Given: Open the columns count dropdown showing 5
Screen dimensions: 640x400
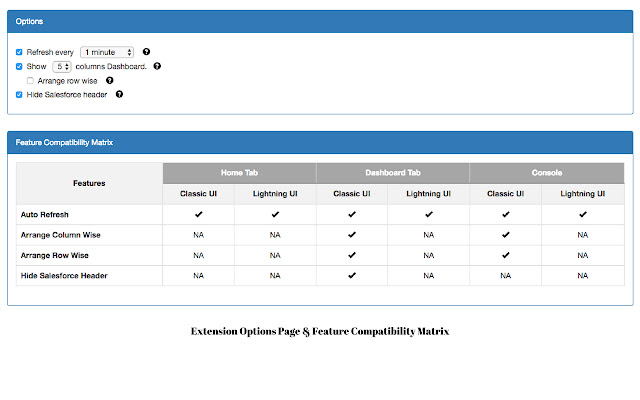Looking at the screenshot, I should (x=62, y=67).
